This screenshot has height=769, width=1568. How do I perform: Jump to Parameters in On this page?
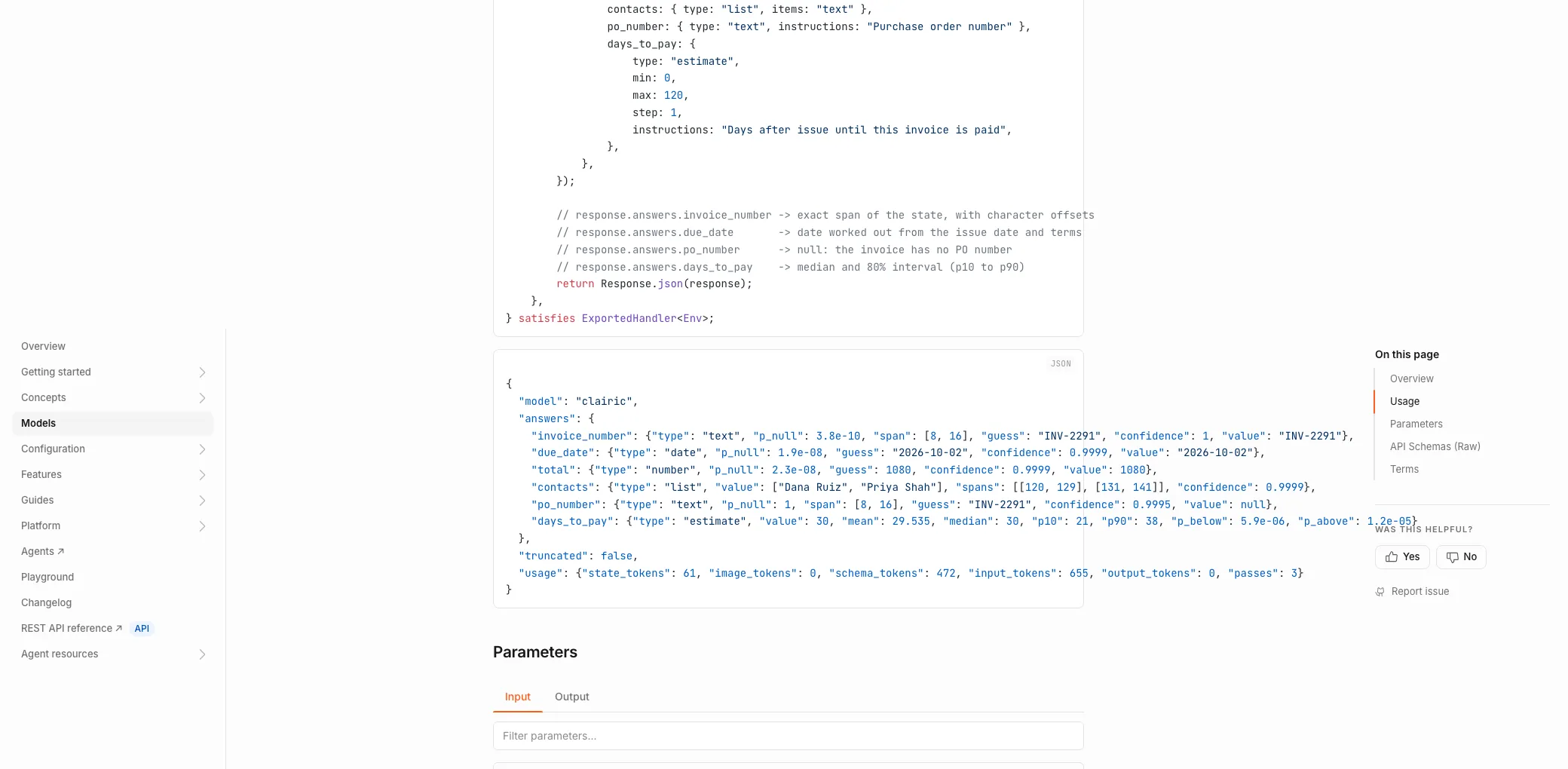point(1416,424)
